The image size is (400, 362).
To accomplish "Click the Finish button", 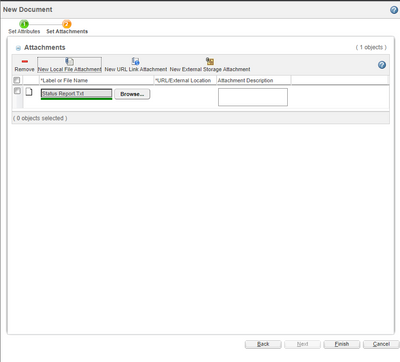I will (342, 344).
